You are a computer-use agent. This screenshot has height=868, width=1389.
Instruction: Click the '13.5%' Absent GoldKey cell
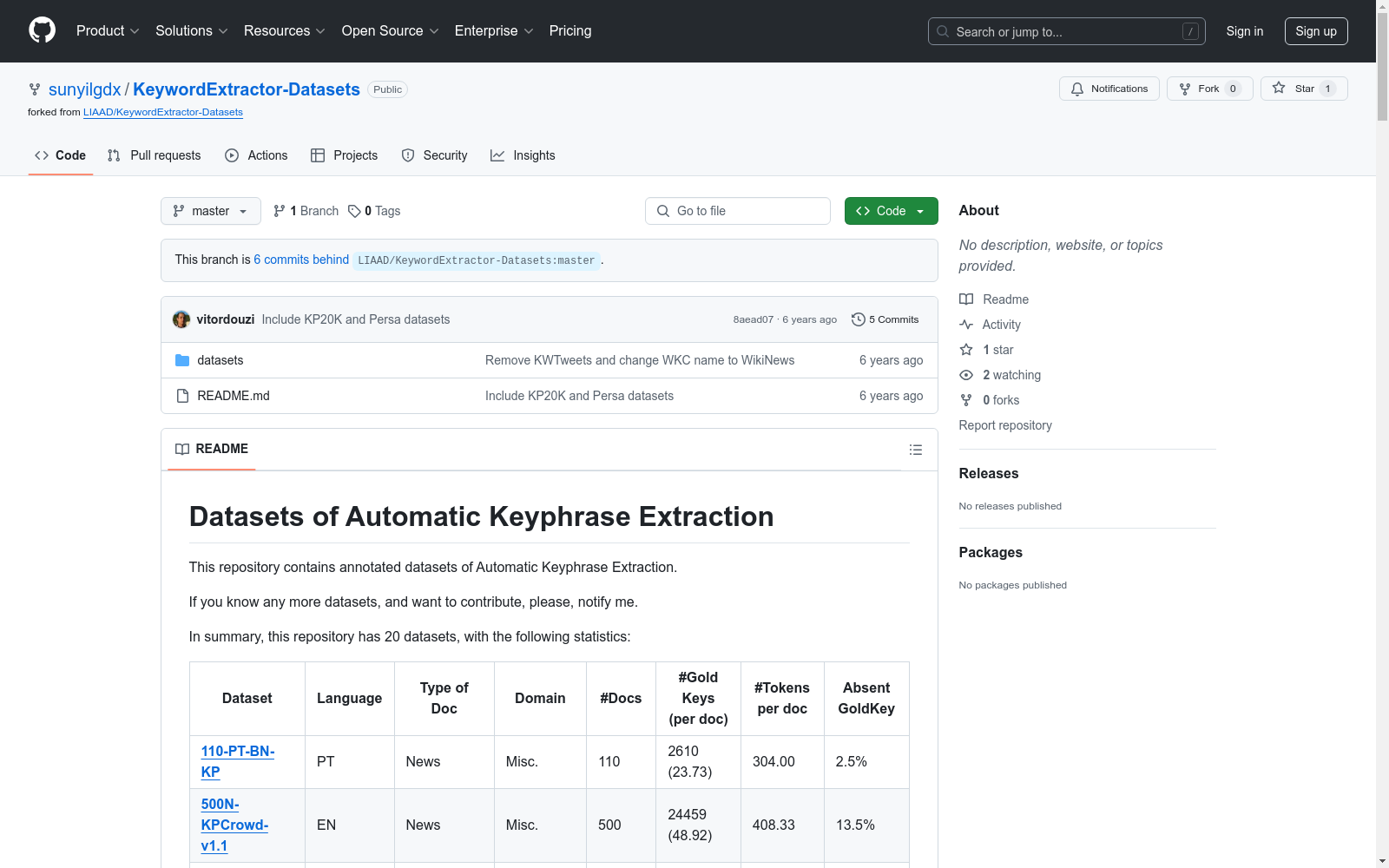click(866, 825)
